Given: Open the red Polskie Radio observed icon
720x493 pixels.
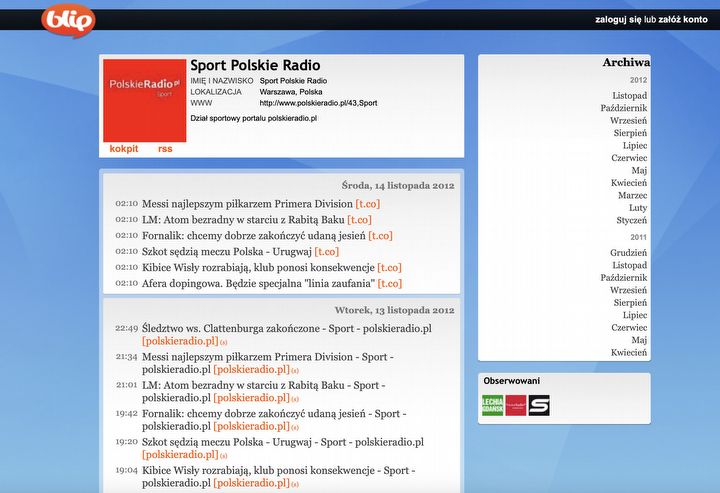Looking at the screenshot, I should [515, 405].
